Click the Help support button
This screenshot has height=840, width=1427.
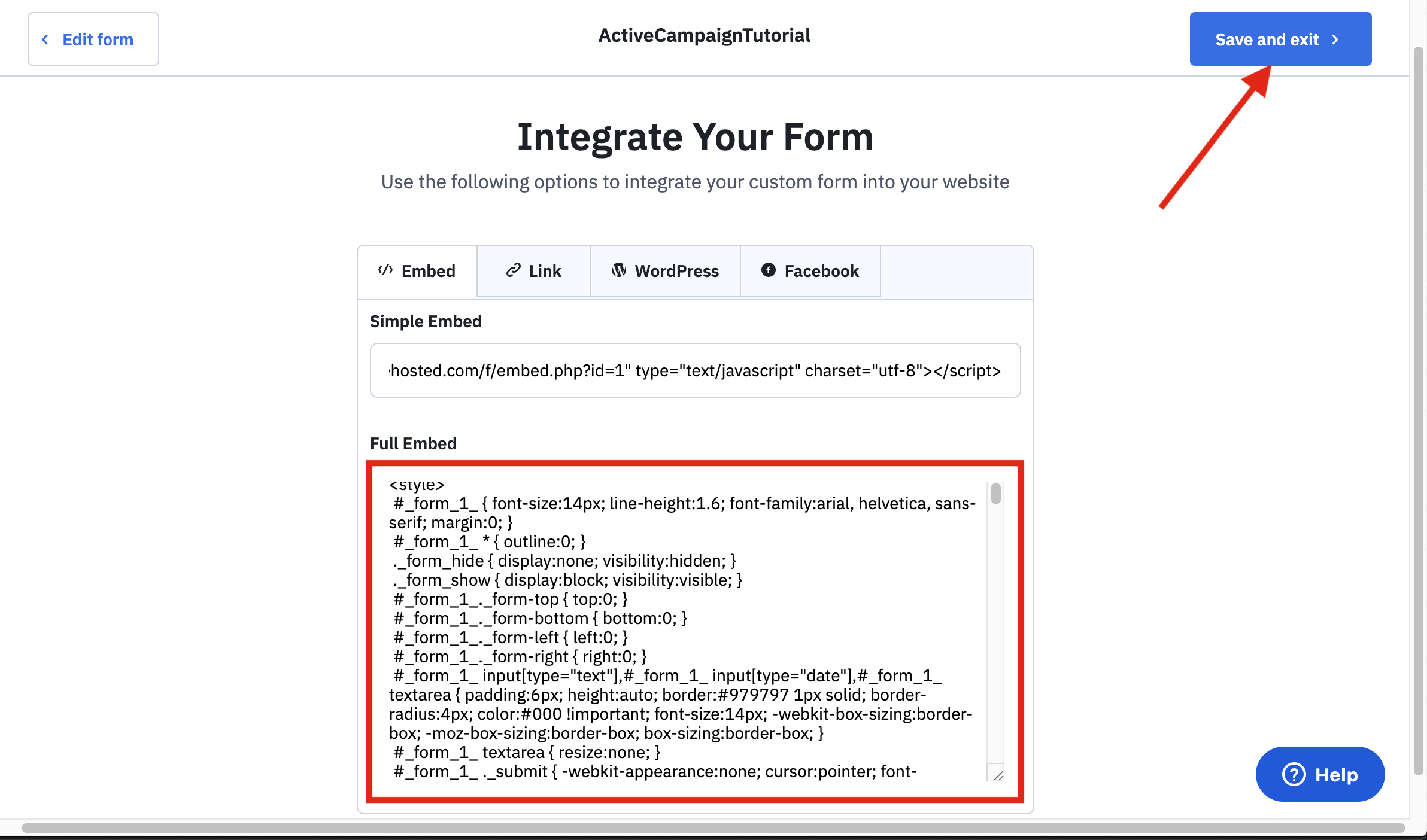click(1321, 774)
